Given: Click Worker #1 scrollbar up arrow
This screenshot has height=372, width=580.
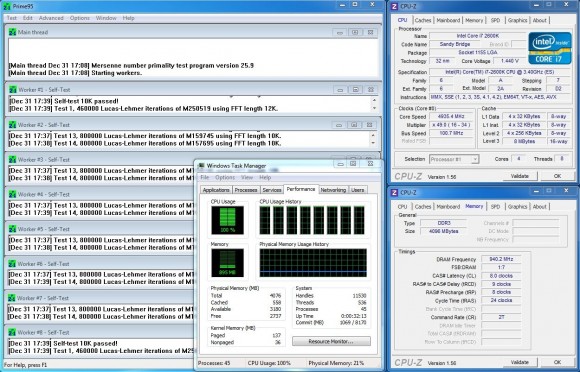Looking at the screenshot, I should coord(374,100).
